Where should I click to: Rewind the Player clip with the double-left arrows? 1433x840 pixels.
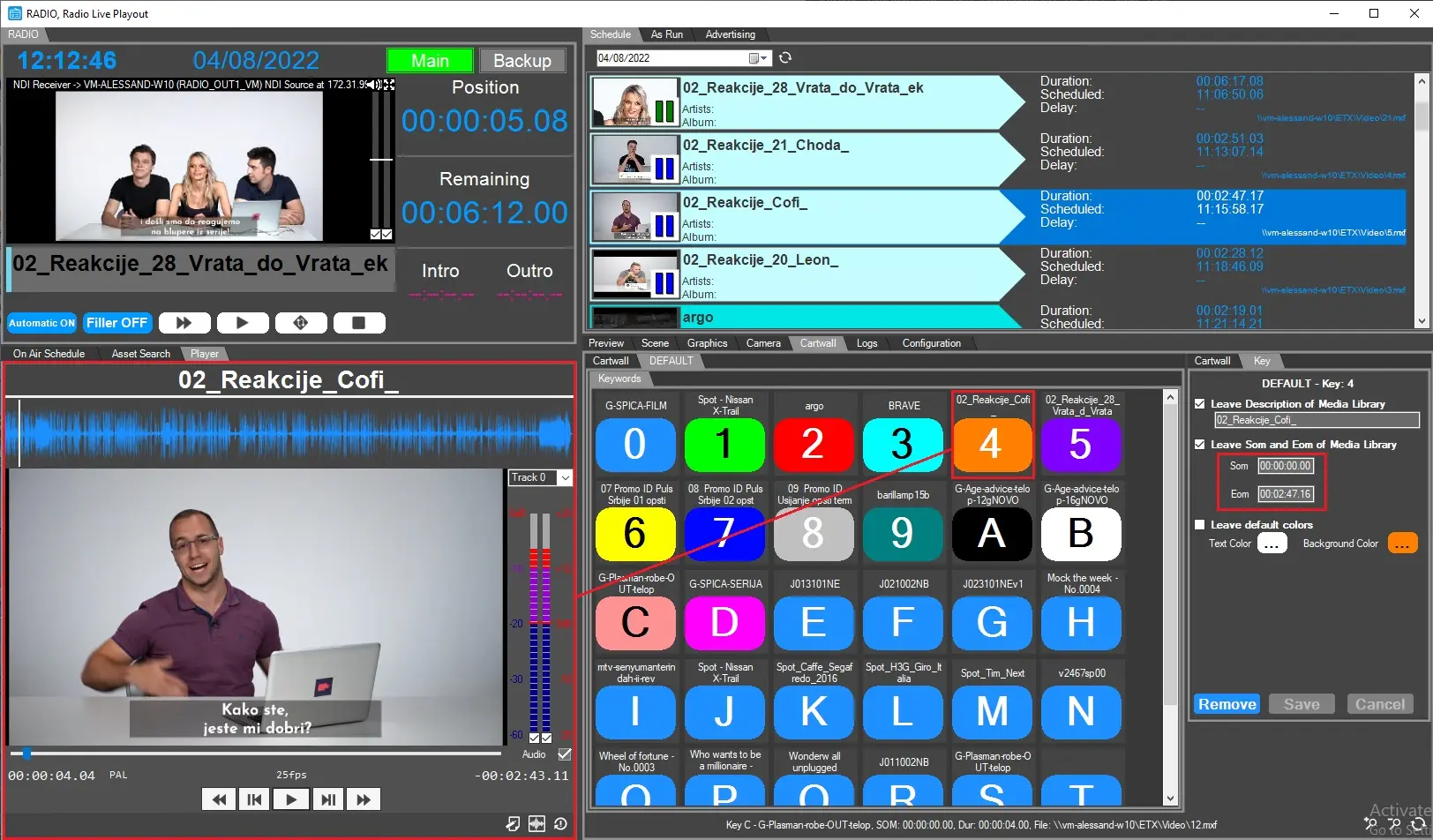tap(218, 799)
